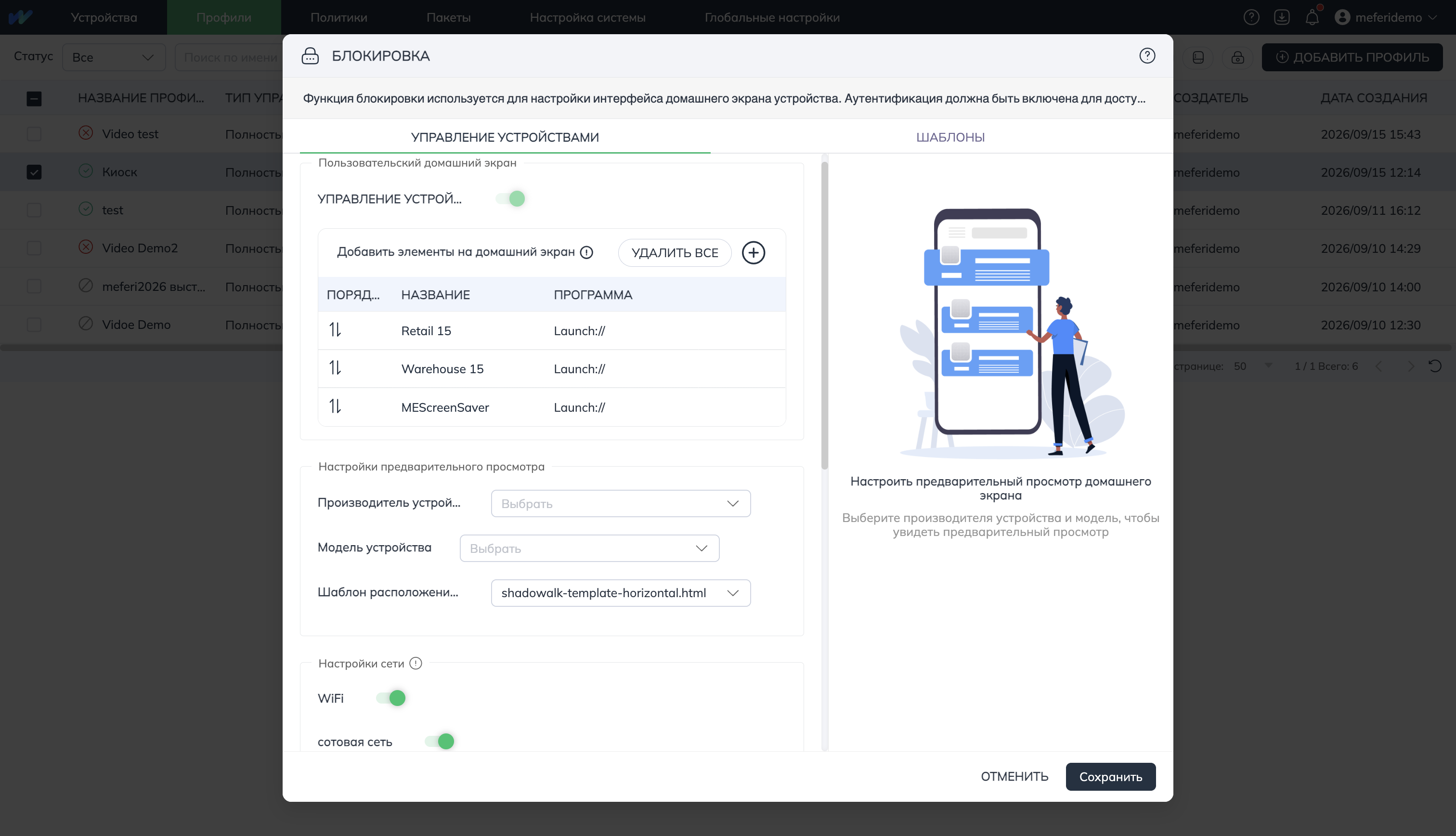
Task: Switch to the ШАБЛОНЫ tab
Action: [x=950, y=137]
